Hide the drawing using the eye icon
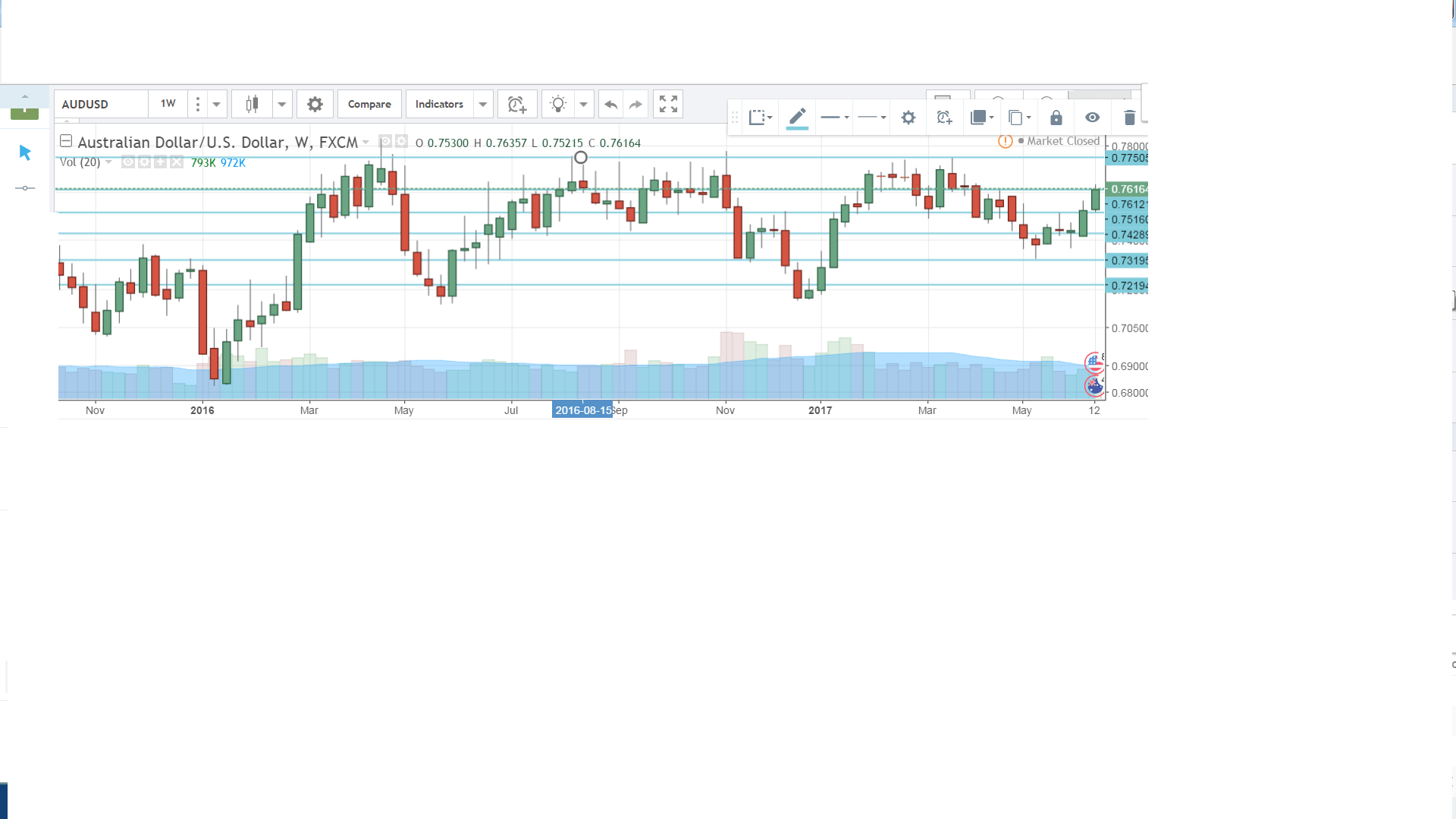The image size is (1456, 819). [1092, 118]
